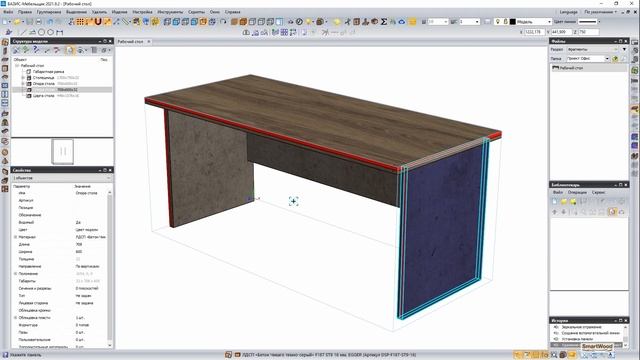Click Зеркальное отражение in history list
Screen dimensions: 640x360
point(581,327)
